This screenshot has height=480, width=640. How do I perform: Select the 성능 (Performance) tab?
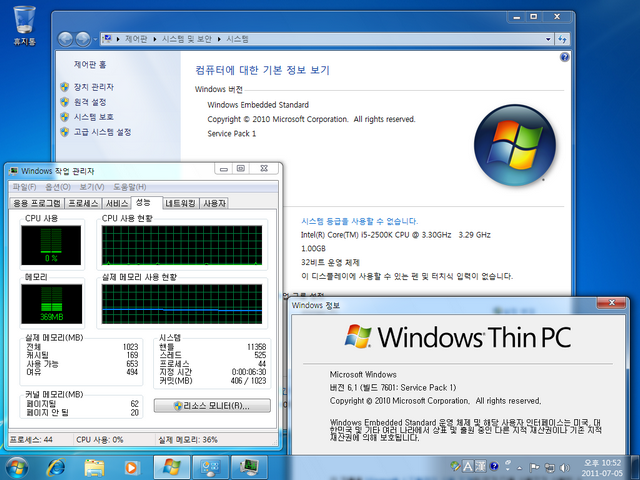(146, 202)
